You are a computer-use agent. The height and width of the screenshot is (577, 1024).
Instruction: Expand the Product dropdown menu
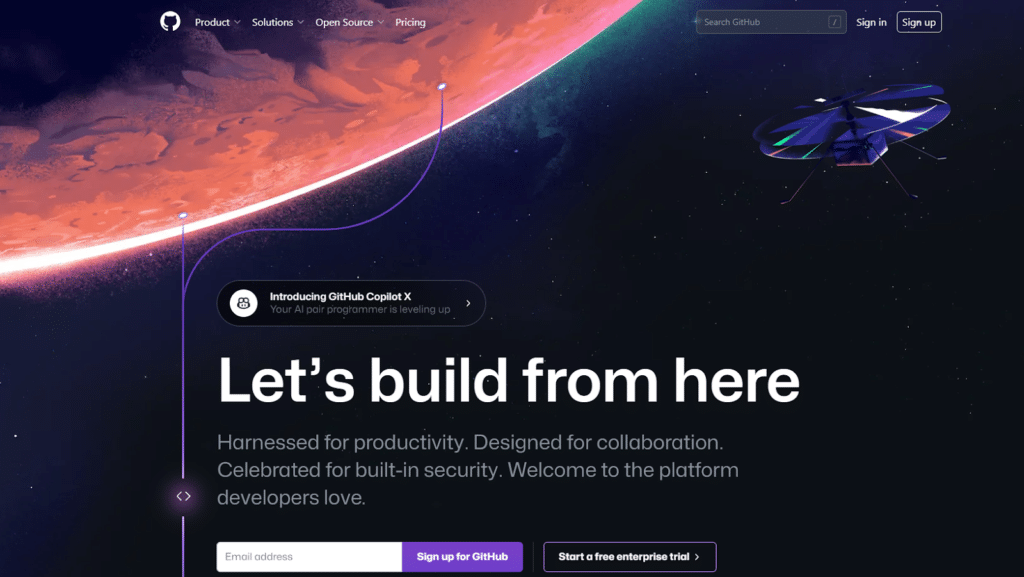click(x=217, y=22)
